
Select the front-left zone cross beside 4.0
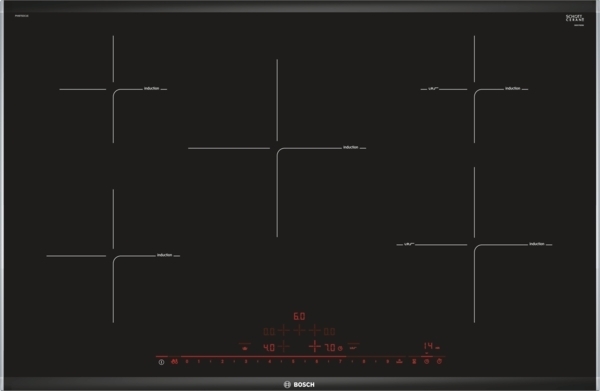coord(284,346)
